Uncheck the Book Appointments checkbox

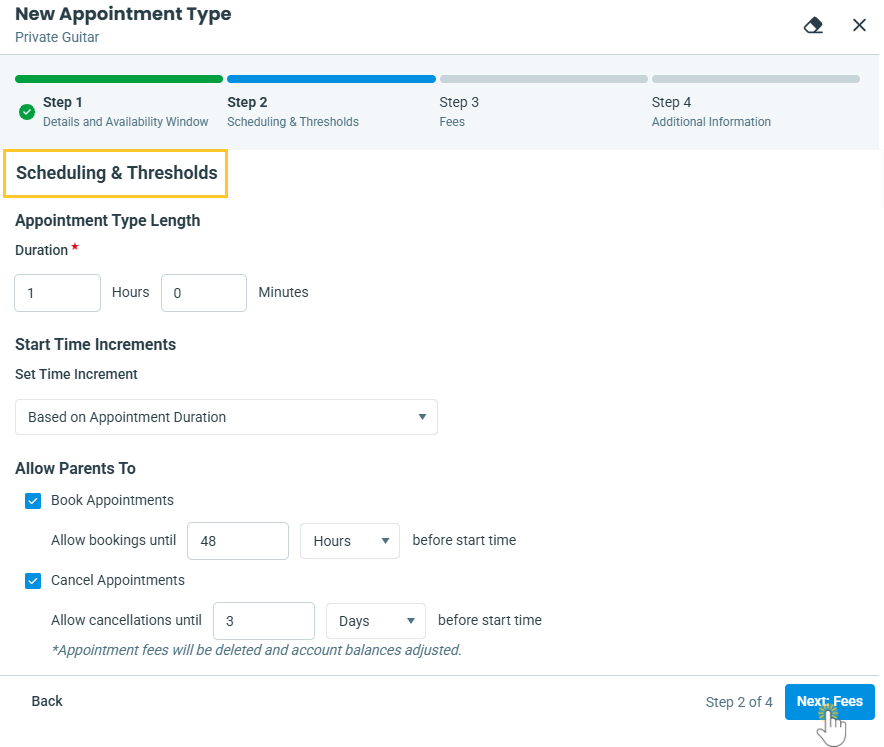(33, 501)
